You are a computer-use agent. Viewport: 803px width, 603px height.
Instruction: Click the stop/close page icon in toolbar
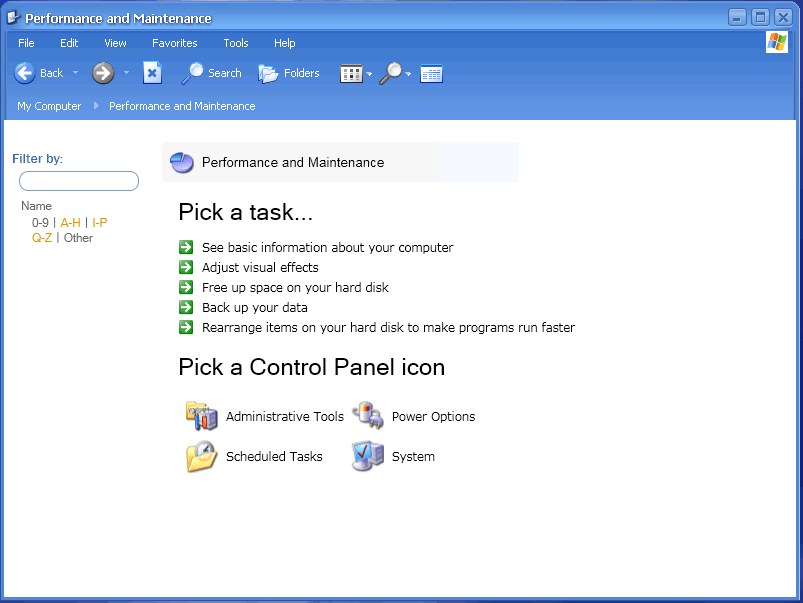point(152,73)
